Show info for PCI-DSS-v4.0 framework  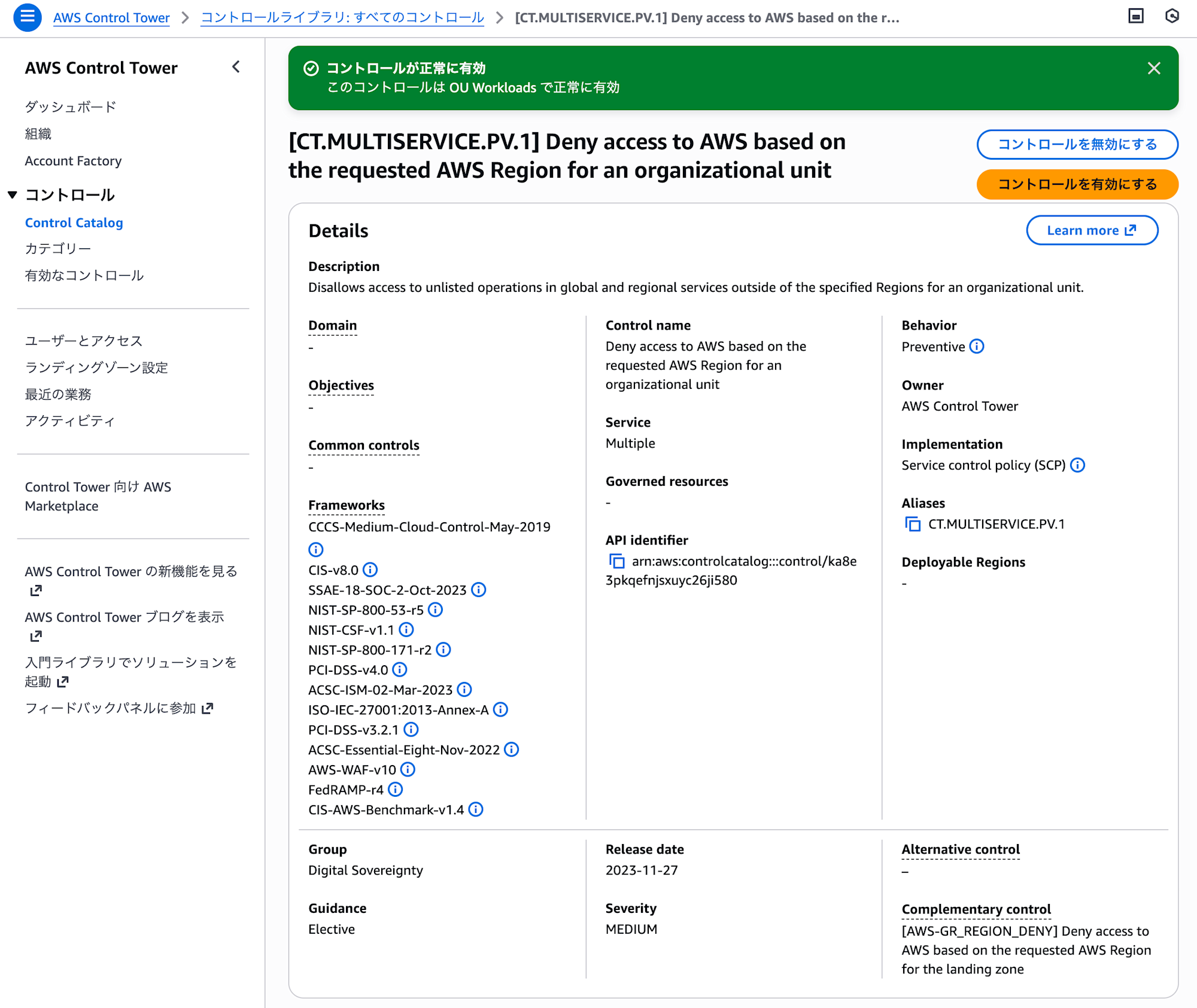(x=399, y=669)
